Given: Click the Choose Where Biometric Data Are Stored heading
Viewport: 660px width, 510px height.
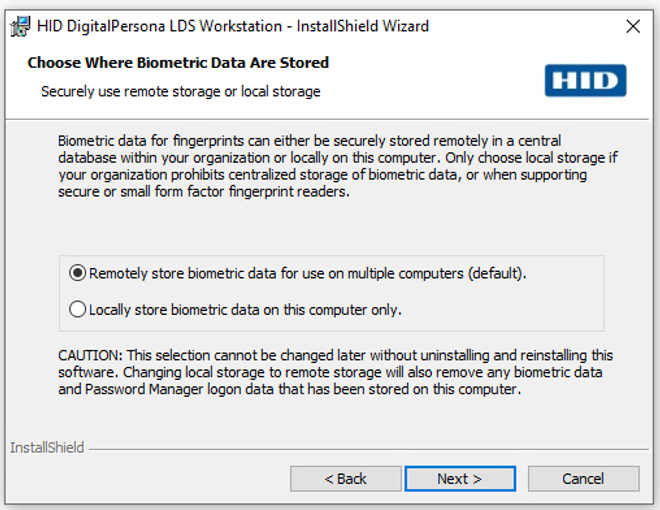Looking at the screenshot, I should [x=178, y=63].
